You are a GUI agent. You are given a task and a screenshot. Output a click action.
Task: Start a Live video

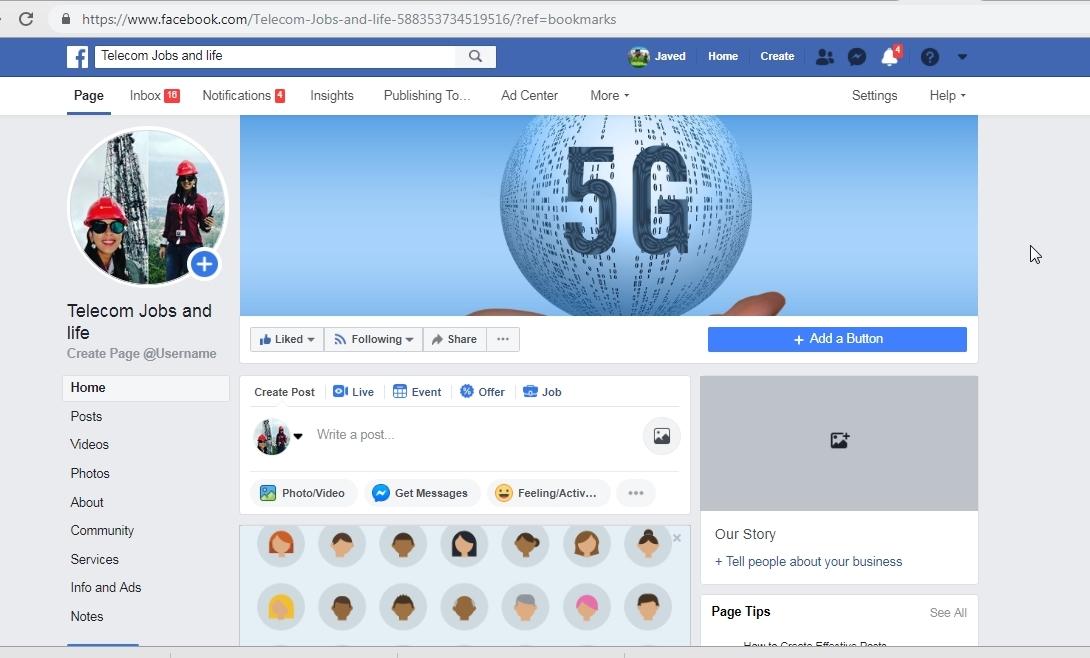tap(353, 392)
